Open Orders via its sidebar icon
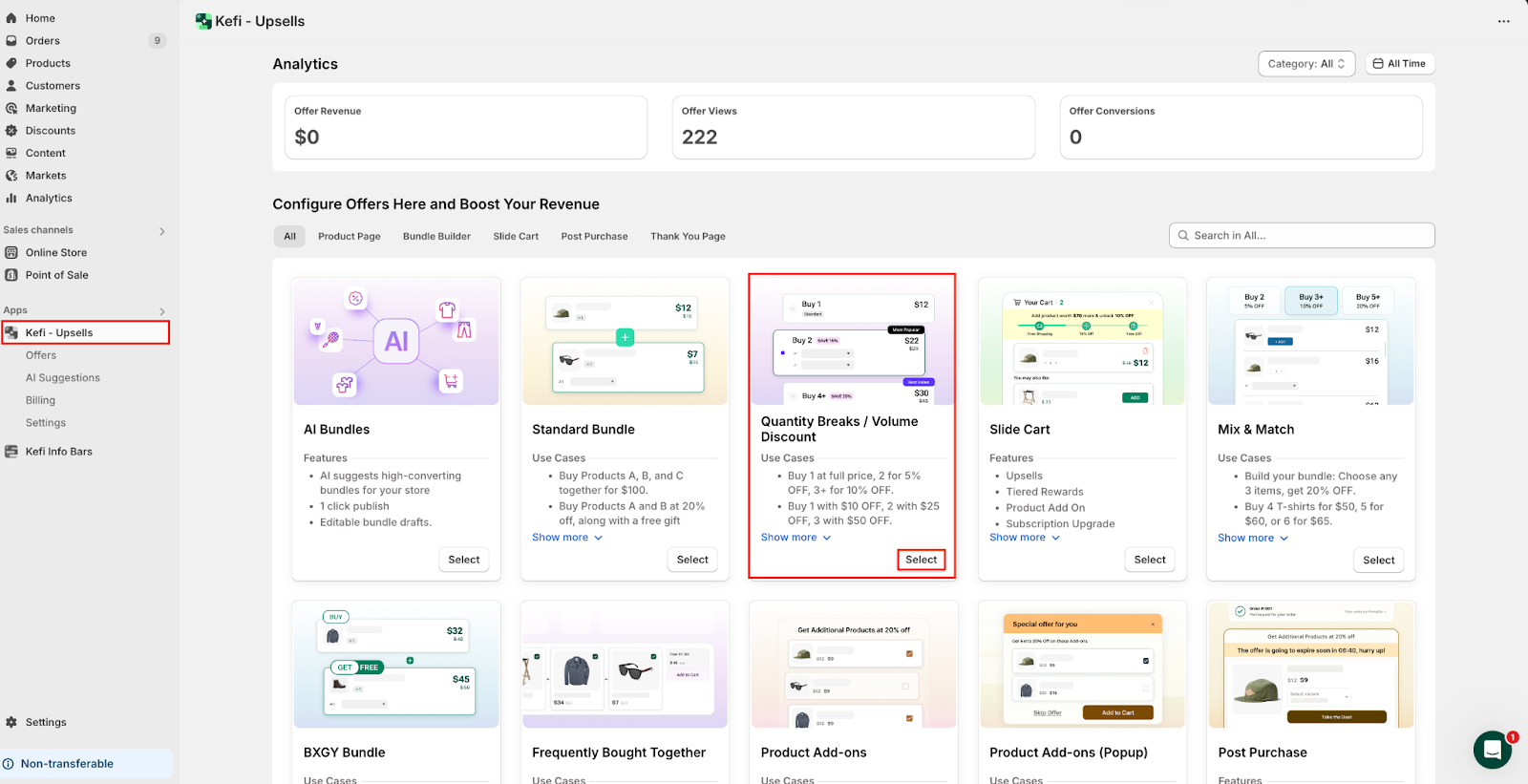The image size is (1528, 784). pyautogui.click(x=11, y=41)
